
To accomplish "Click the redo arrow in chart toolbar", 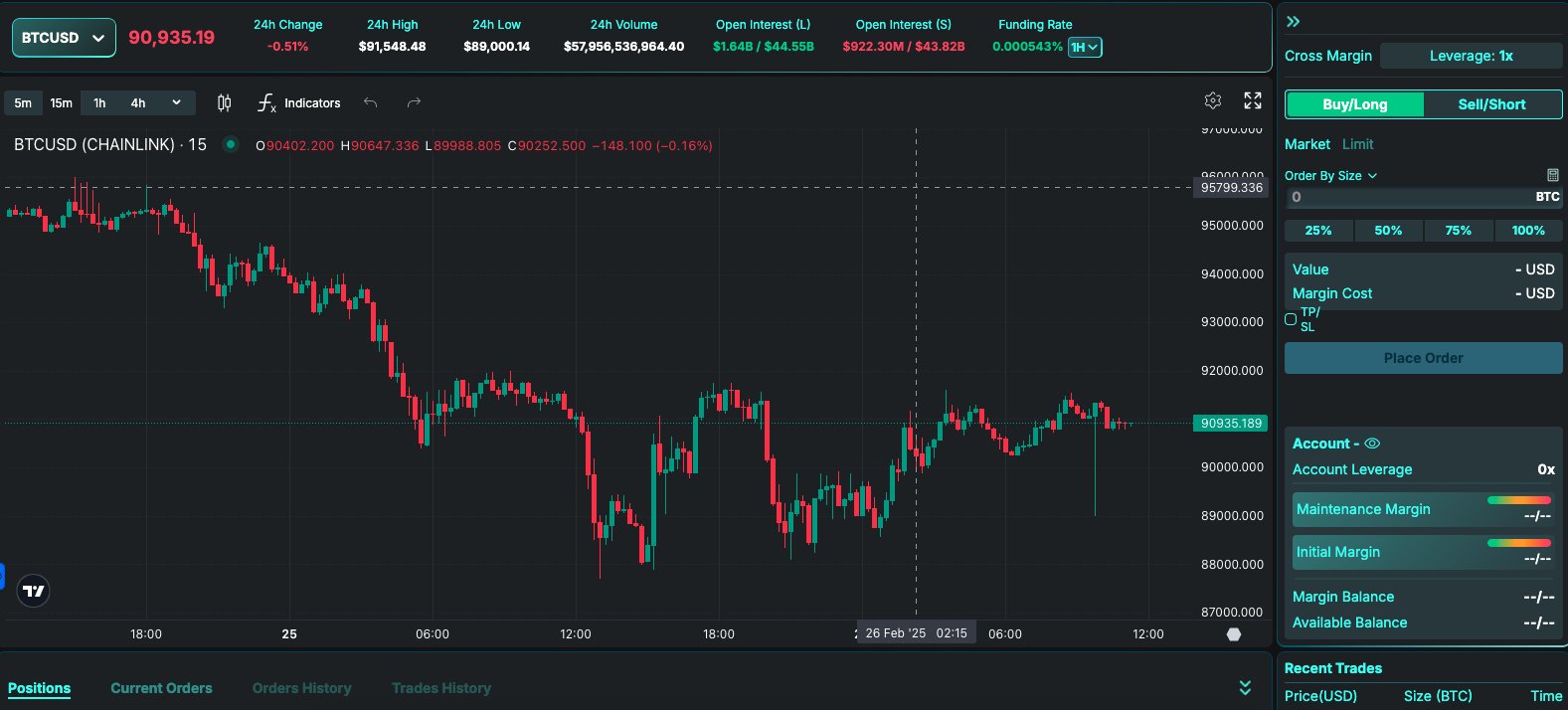I will click(414, 103).
